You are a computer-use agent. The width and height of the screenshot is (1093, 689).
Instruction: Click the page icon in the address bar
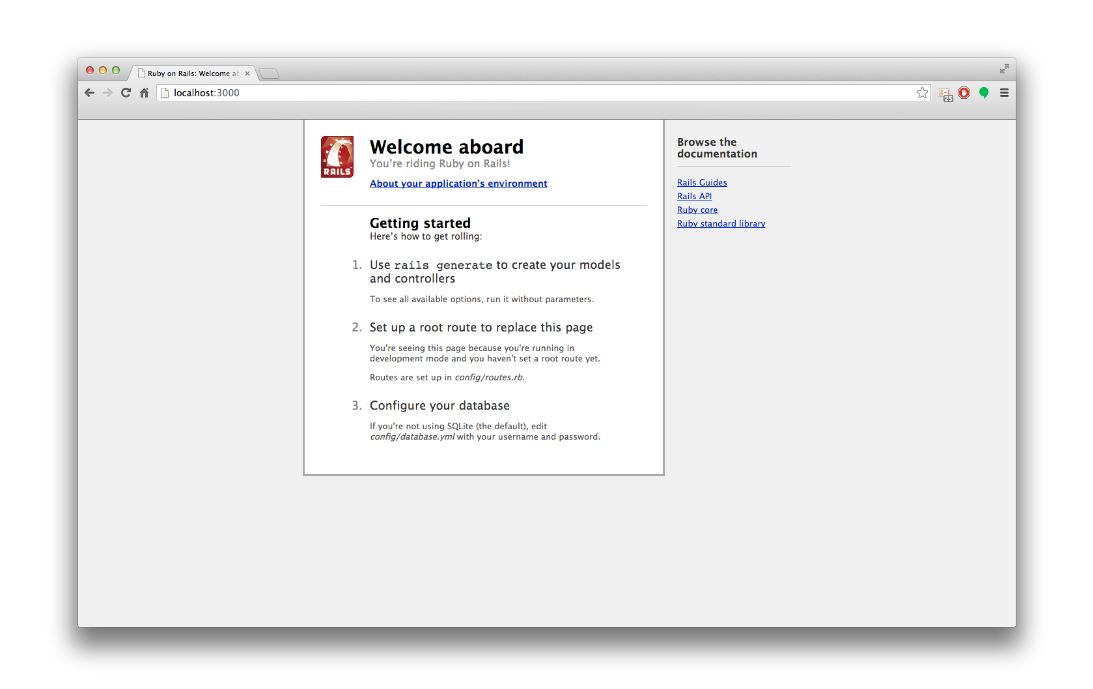[x=165, y=93]
